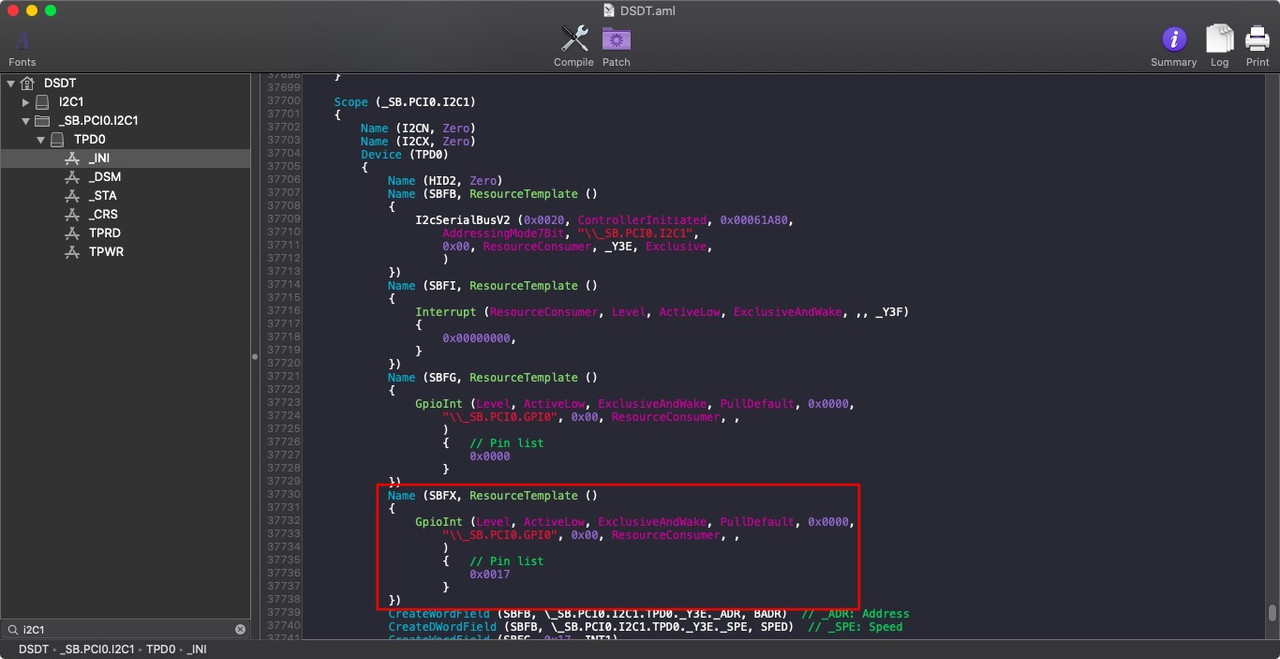Select the TPWR method in tree
The width and height of the screenshot is (1280, 659).
[125, 252]
